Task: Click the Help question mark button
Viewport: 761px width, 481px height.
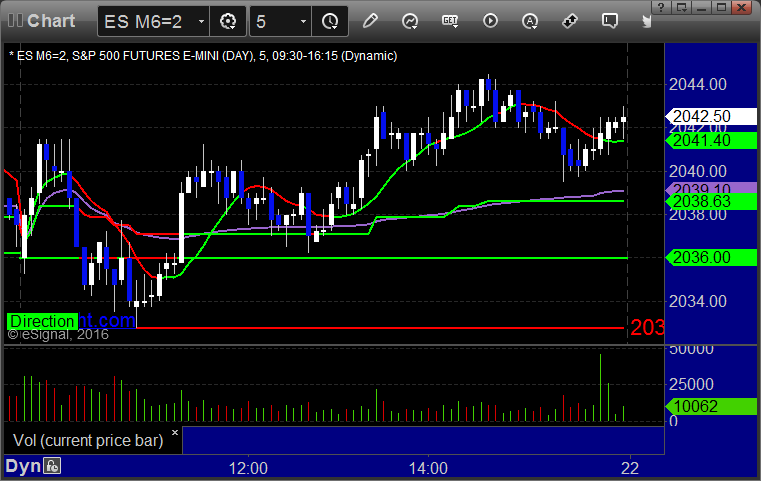Action: point(661,7)
